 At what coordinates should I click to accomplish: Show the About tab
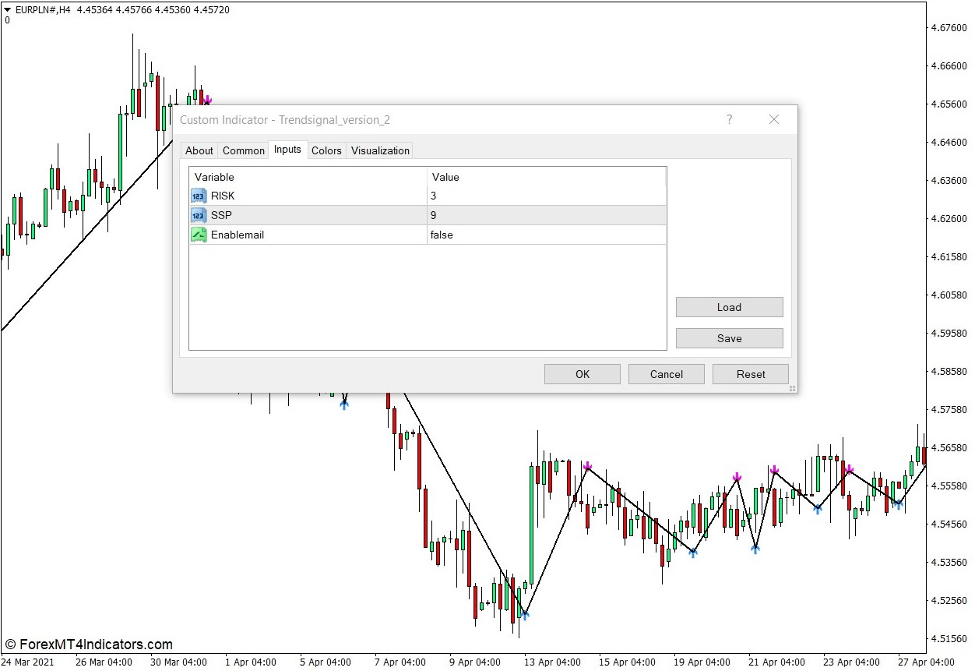[199, 151]
